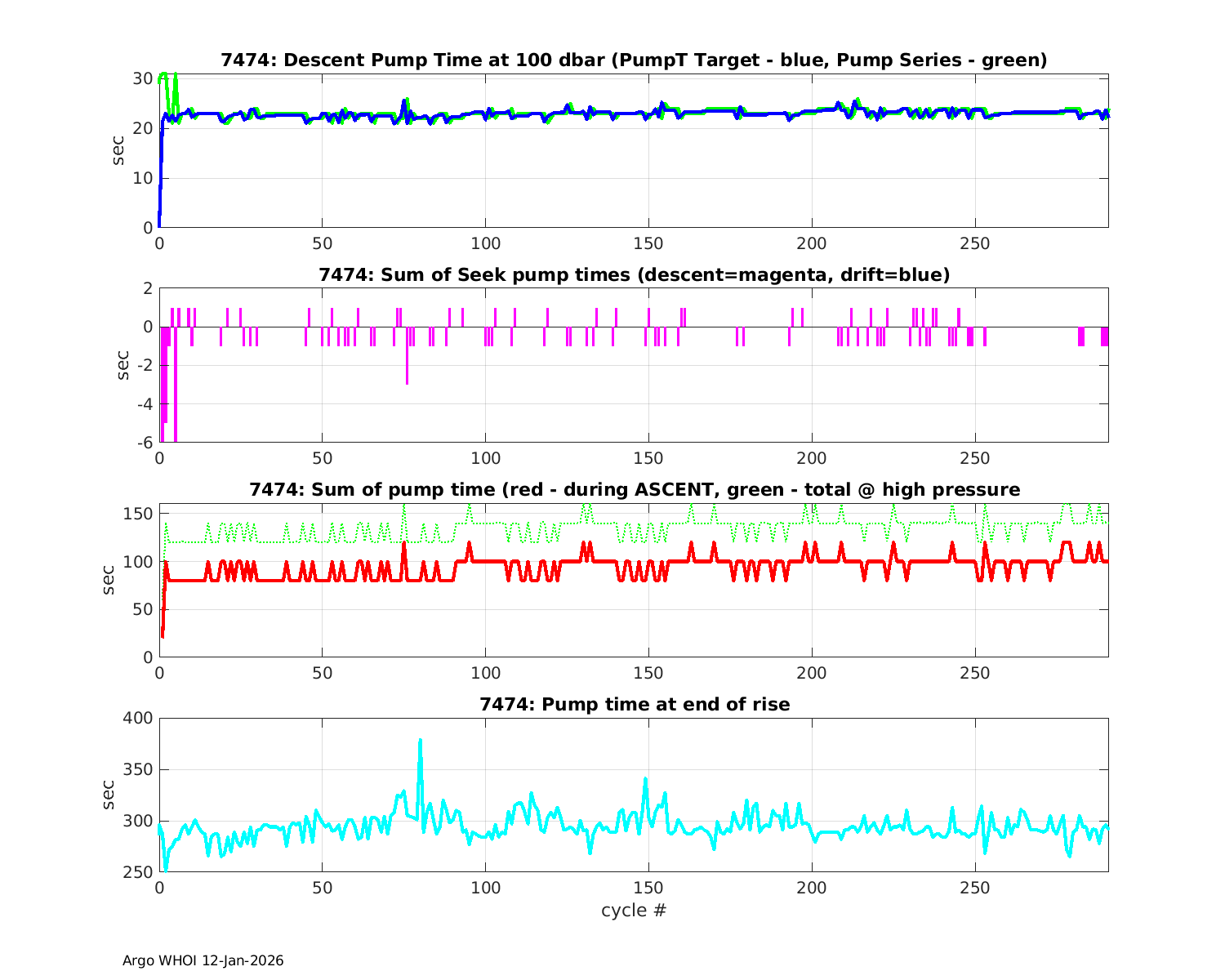
Task: Click the magenta spike reaching -3 seconds
Action: click(x=407, y=380)
